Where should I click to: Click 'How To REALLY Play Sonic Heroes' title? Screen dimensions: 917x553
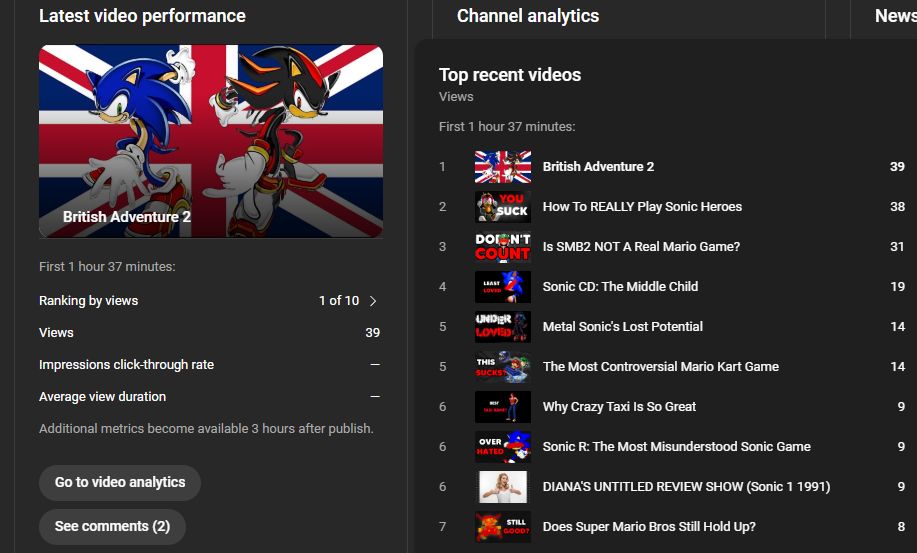(642, 207)
